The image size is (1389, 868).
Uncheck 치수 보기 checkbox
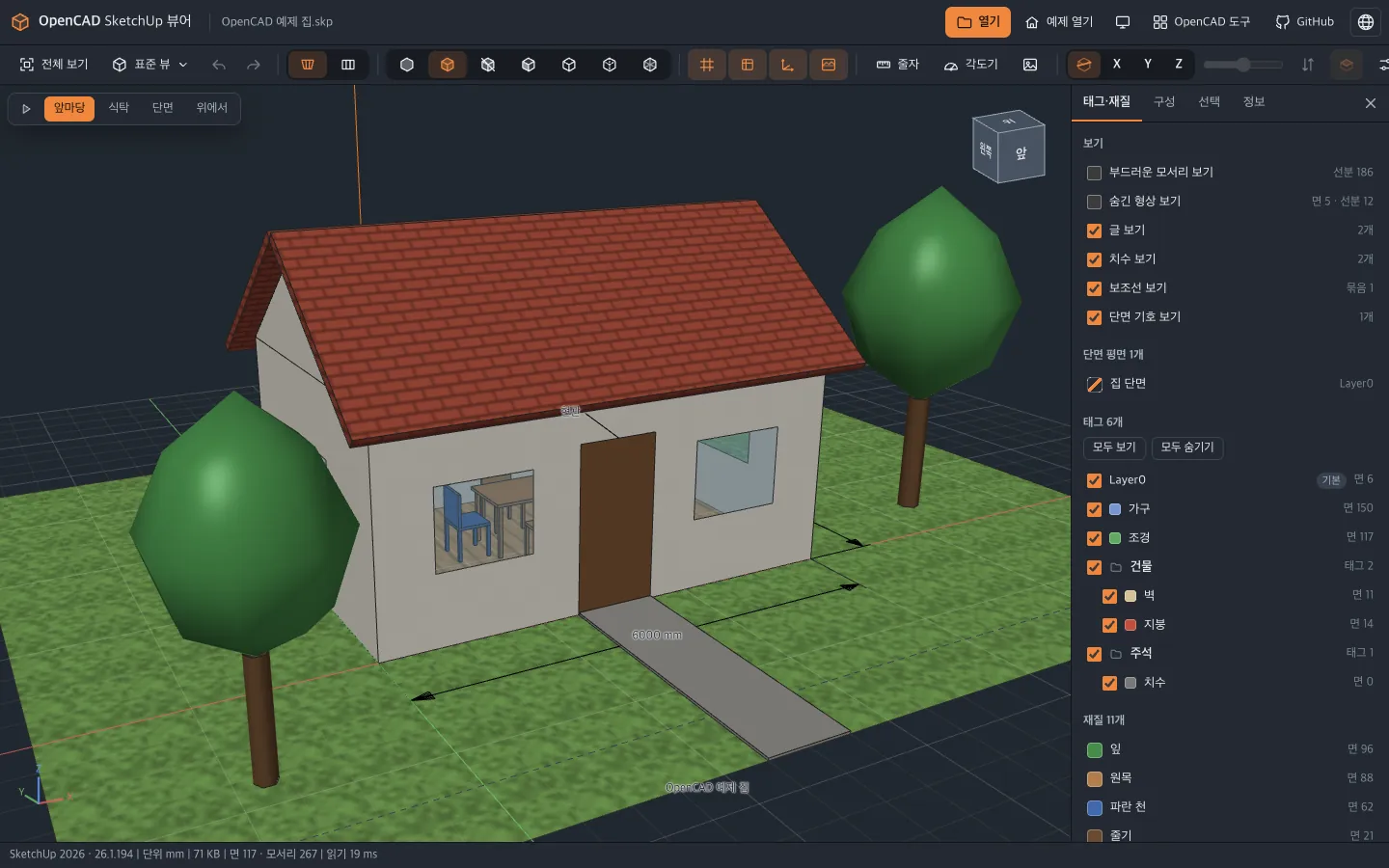[1094, 259]
